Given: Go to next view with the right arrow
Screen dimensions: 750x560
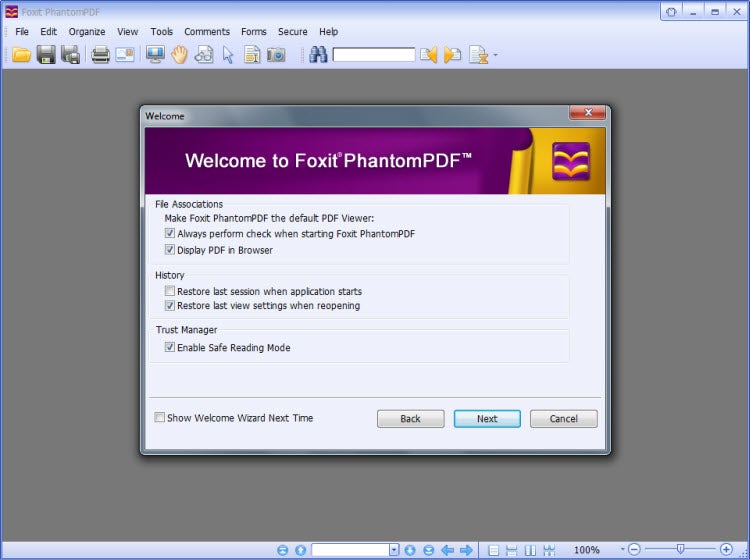Looking at the screenshot, I should (466, 550).
